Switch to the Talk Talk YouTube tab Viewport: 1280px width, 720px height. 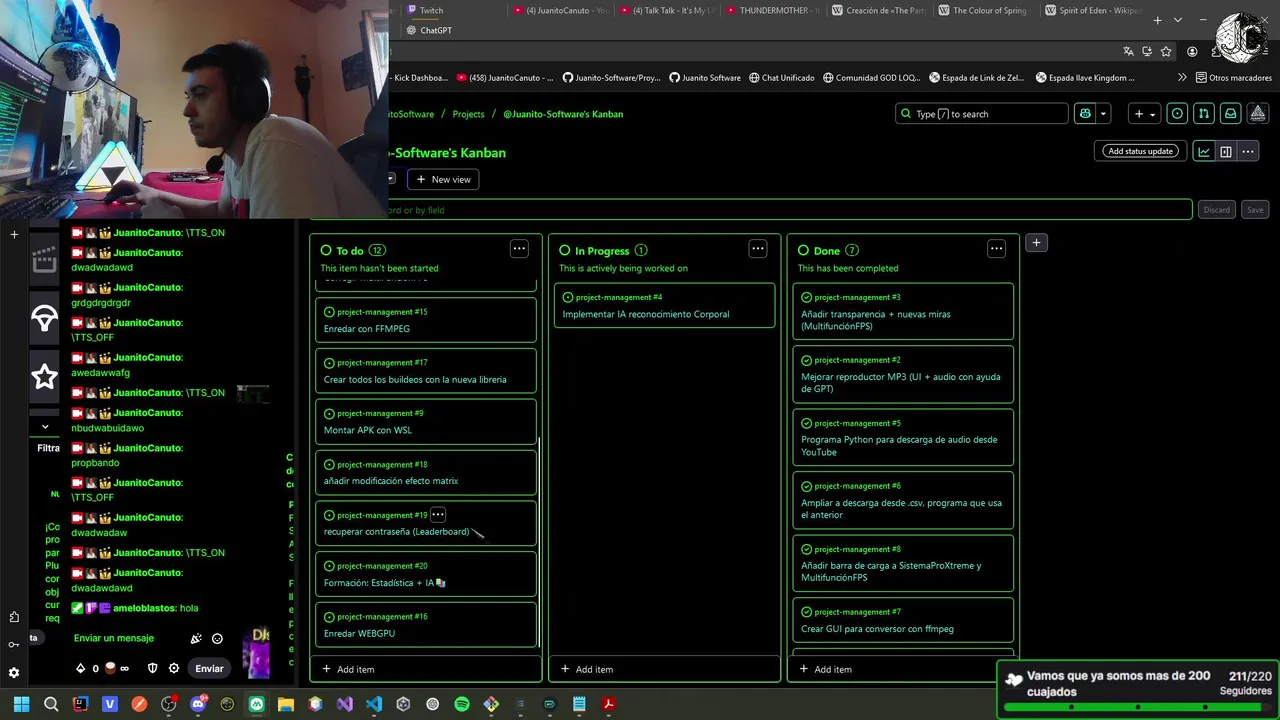(x=665, y=10)
